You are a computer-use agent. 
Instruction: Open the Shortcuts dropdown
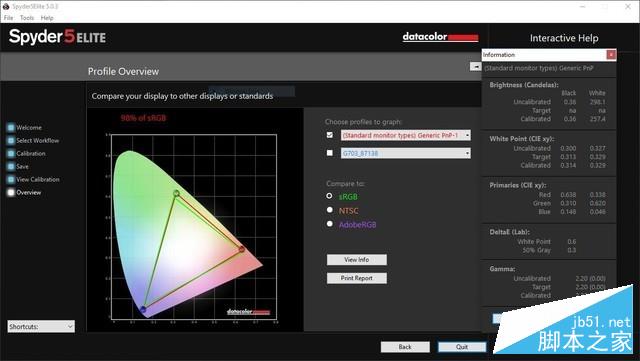(41, 326)
